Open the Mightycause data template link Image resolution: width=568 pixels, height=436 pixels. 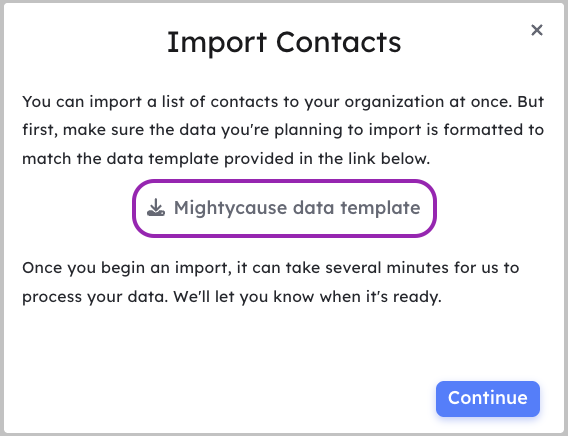click(x=284, y=208)
